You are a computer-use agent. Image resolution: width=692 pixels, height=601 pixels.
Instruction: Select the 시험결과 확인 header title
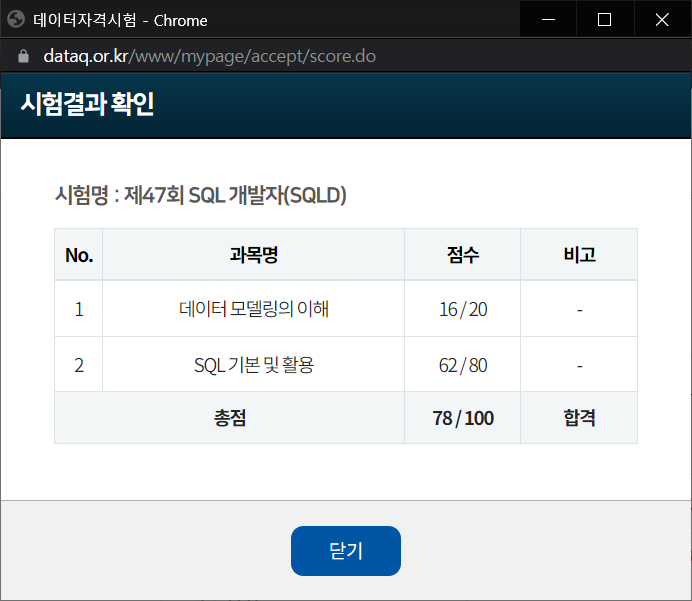pyautogui.click(x=87, y=104)
